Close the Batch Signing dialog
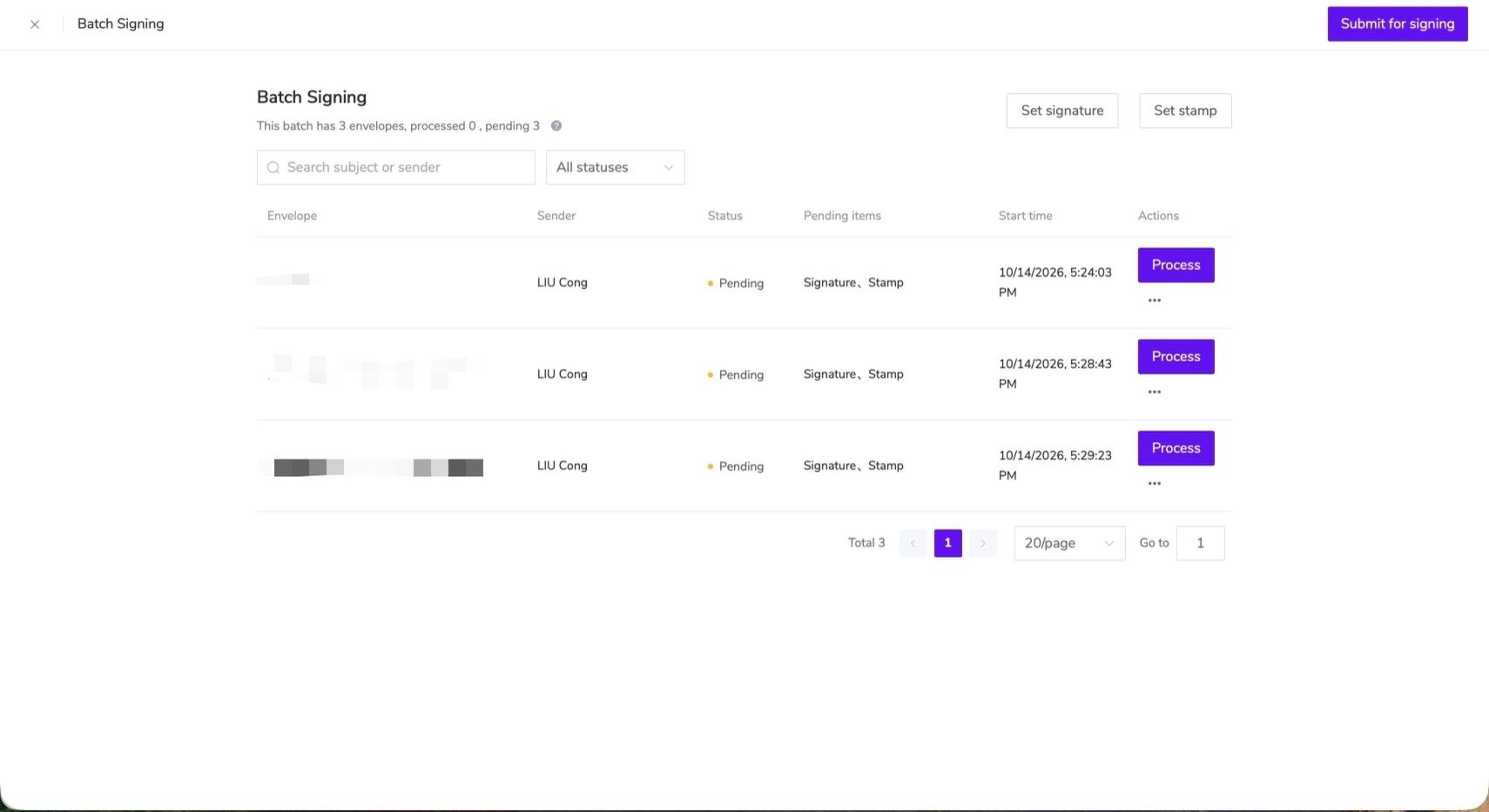The width and height of the screenshot is (1489, 812). [x=35, y=24]
